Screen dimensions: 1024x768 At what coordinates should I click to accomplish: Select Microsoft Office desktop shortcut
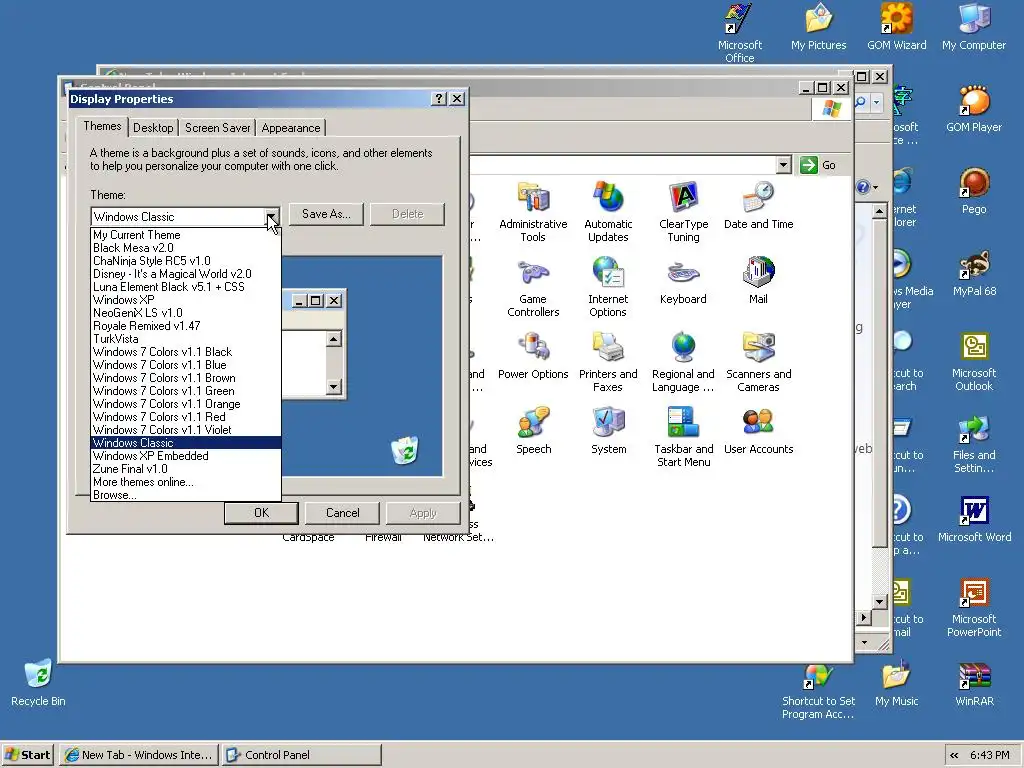click(x=739, y=33)
